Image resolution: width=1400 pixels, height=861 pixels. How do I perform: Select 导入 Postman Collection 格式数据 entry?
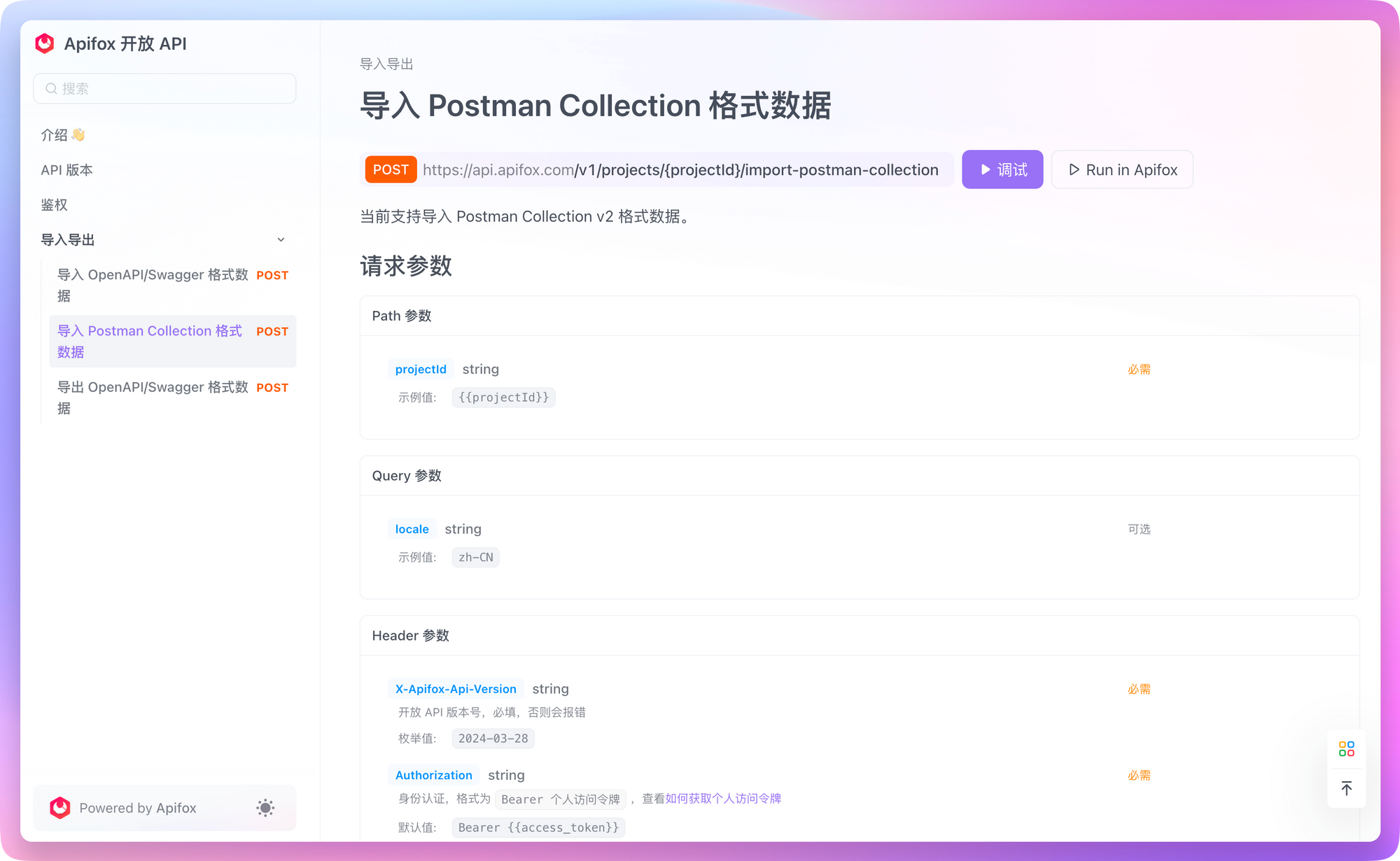173,342
